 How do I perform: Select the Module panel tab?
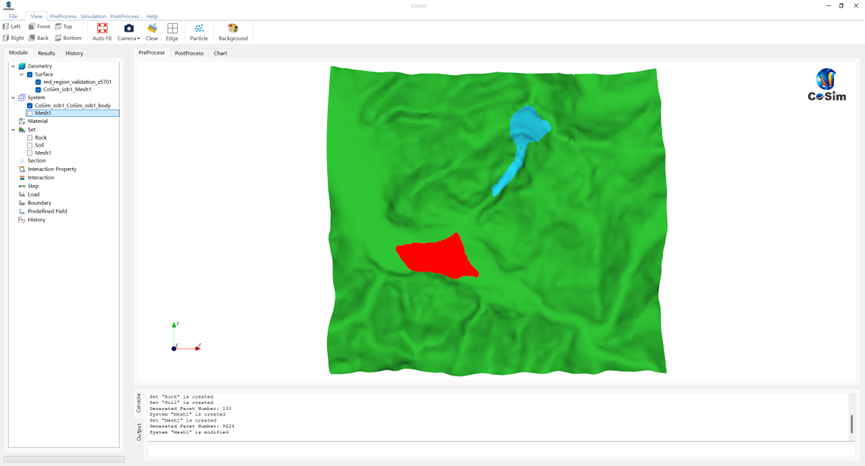point(18,53)
